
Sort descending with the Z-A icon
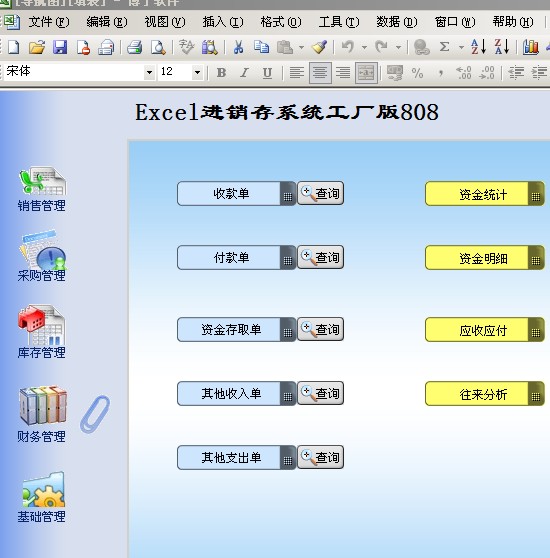click(x=502, y=47)
